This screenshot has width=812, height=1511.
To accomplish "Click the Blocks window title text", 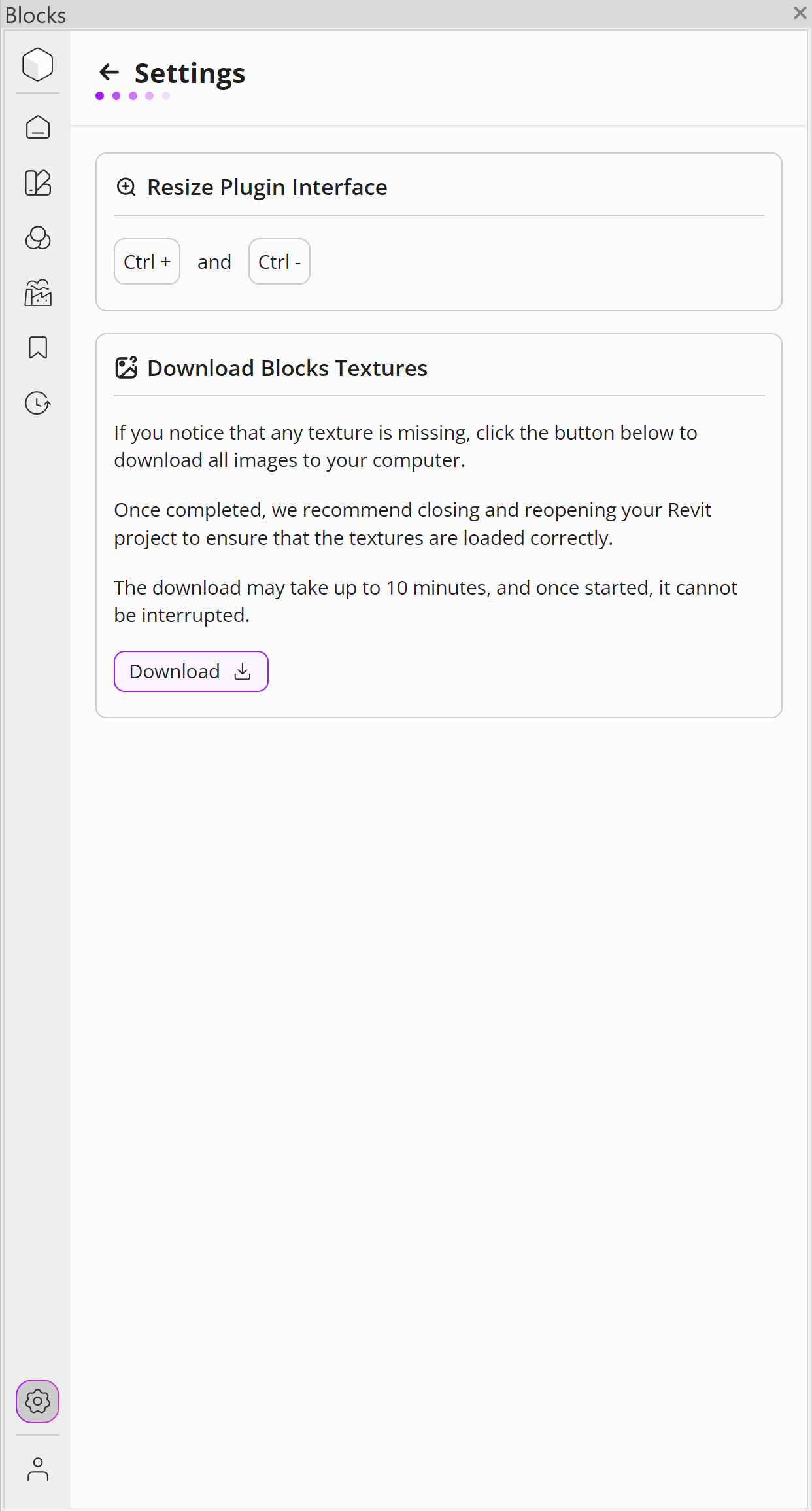I will (x=35, y=14).
